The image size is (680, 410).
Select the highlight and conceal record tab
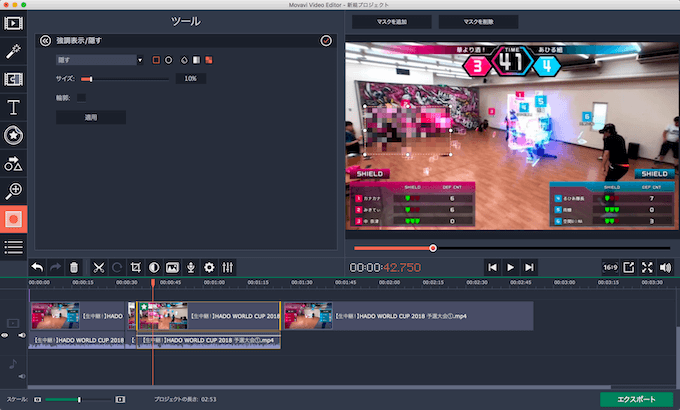coord(13,219)
